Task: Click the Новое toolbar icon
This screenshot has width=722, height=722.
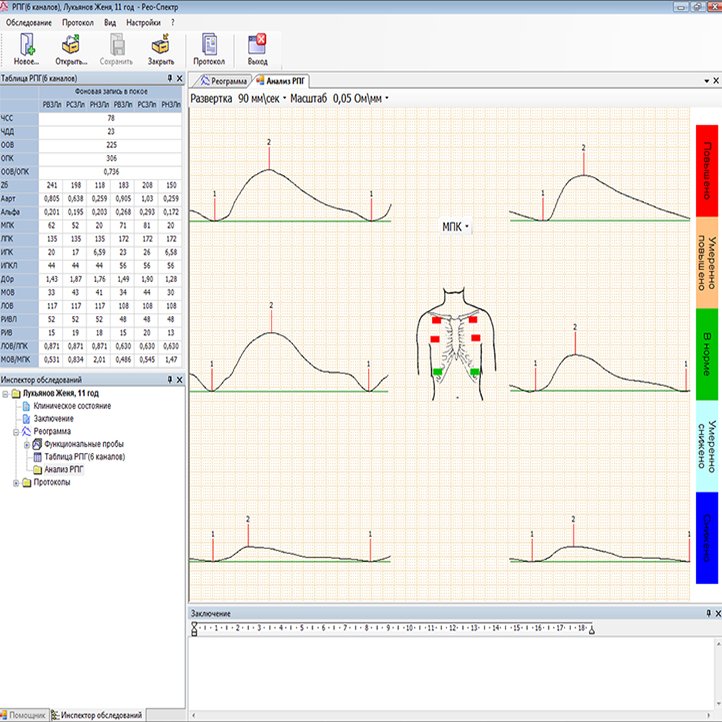Action: point(27,49)
